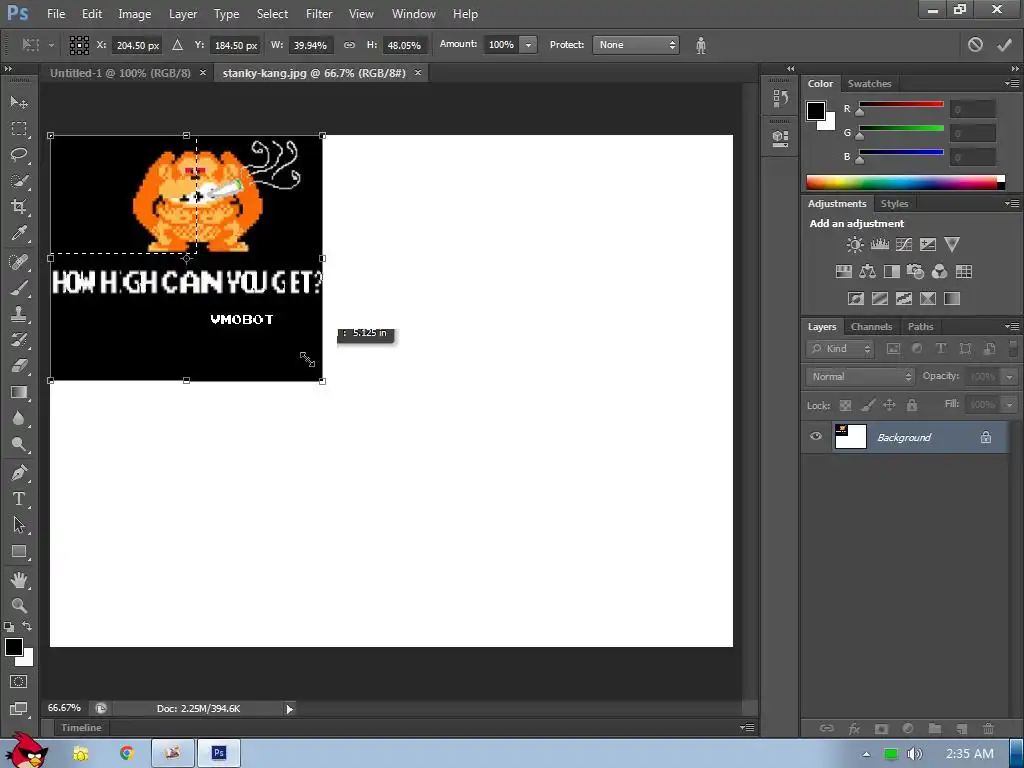Commit the transform with the checkmark

click(1004, 45)
